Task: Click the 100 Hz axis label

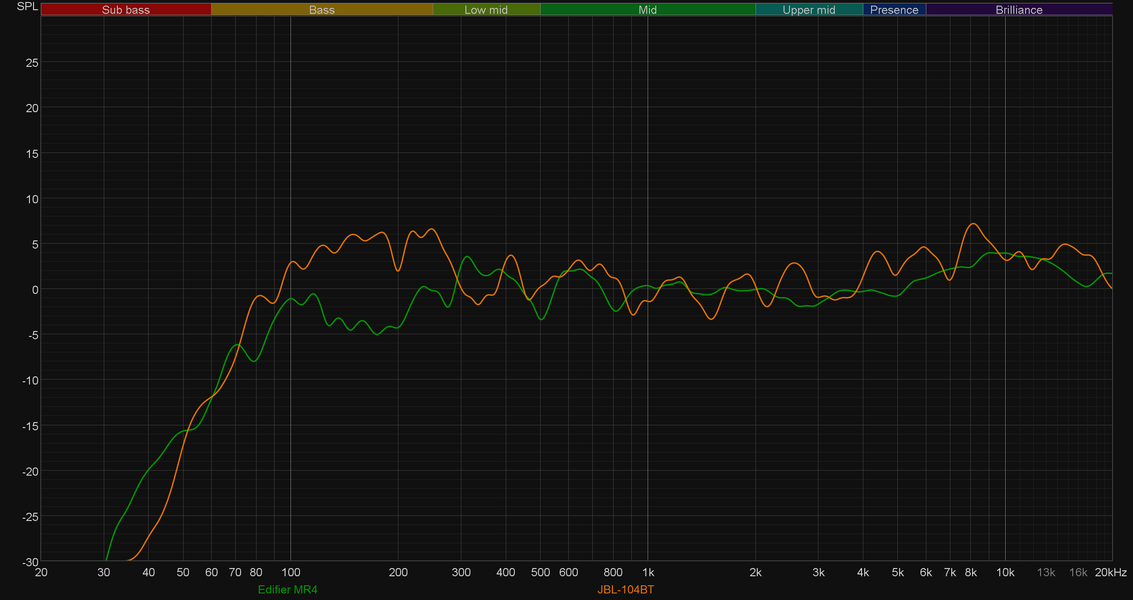Action: [290, 573]
